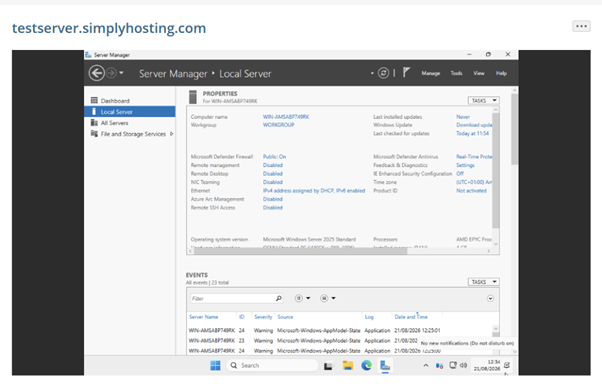Expand the File and Storage Services arrow

172,134
